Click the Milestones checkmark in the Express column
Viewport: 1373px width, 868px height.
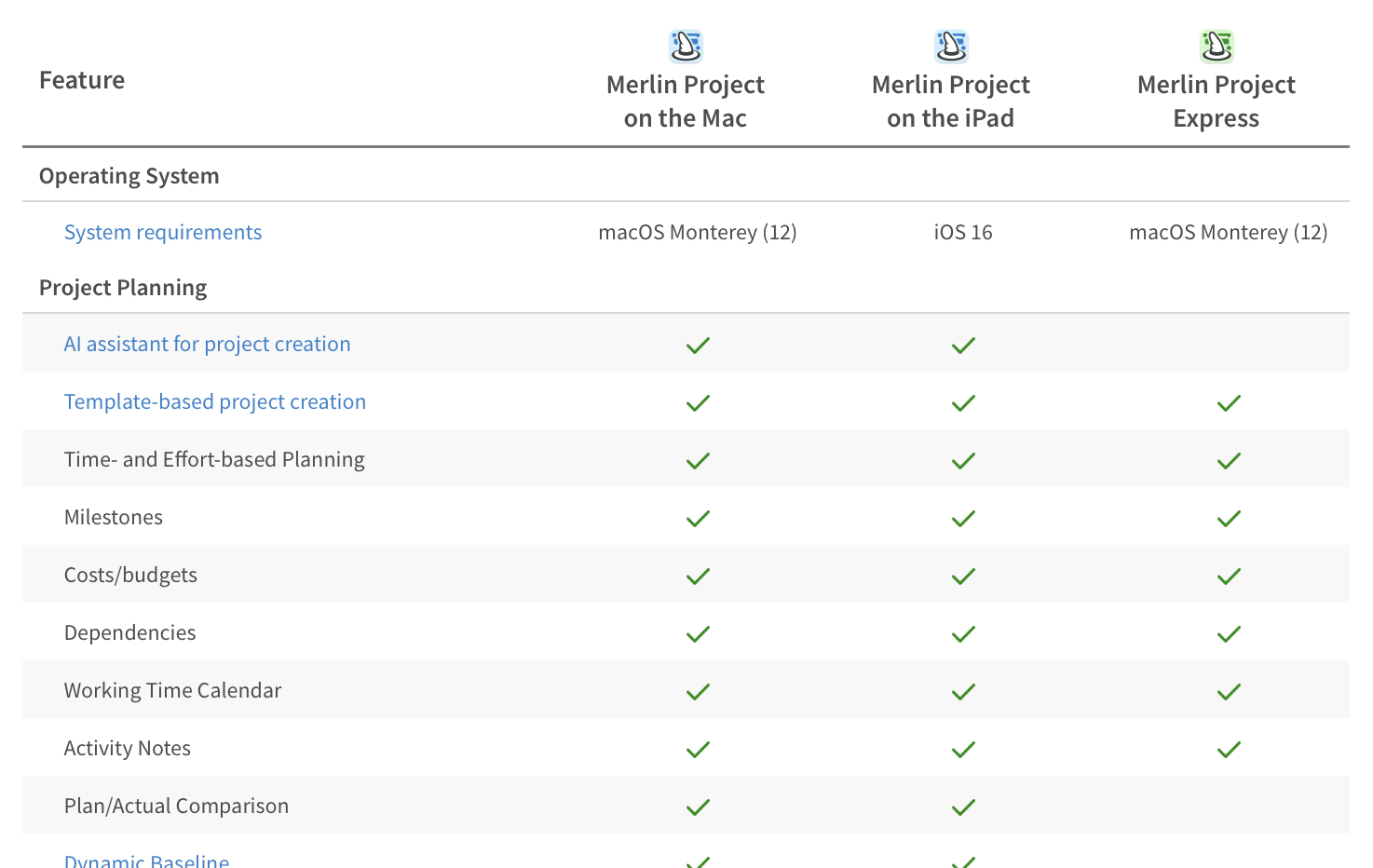[x=1228, y=519]
